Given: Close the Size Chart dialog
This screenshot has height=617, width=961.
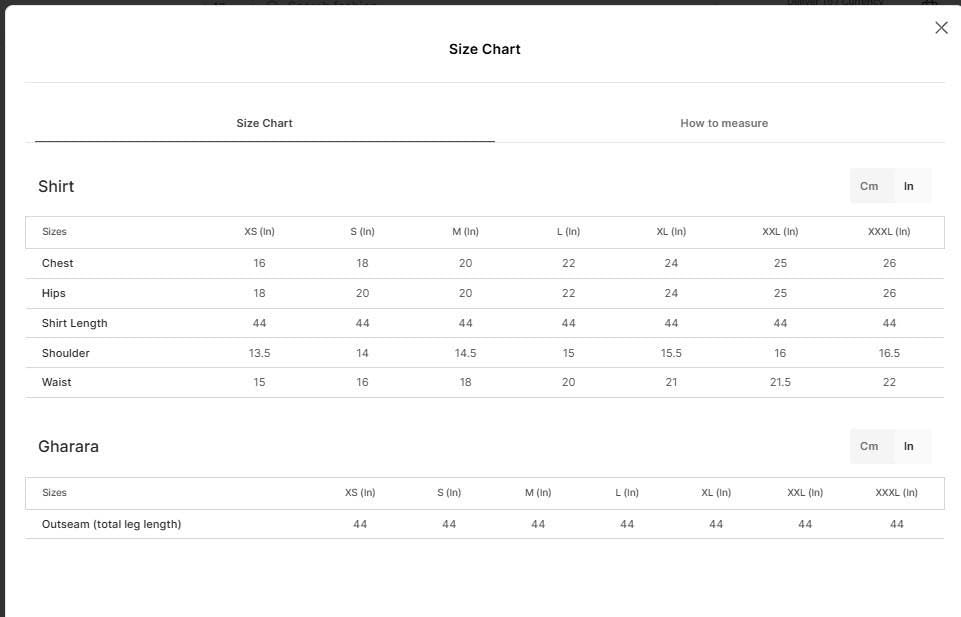Looking at the screenshot, I should coord(941,28).
